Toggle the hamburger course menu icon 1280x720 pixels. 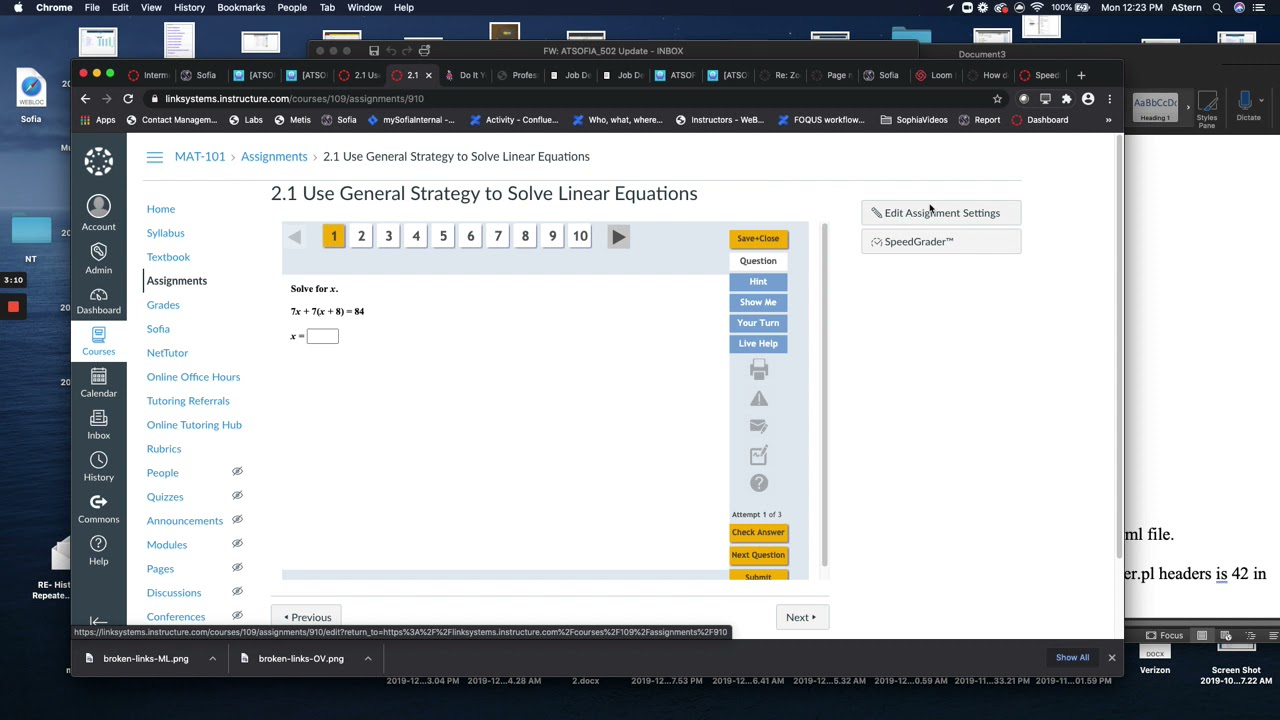pos(154,157)
